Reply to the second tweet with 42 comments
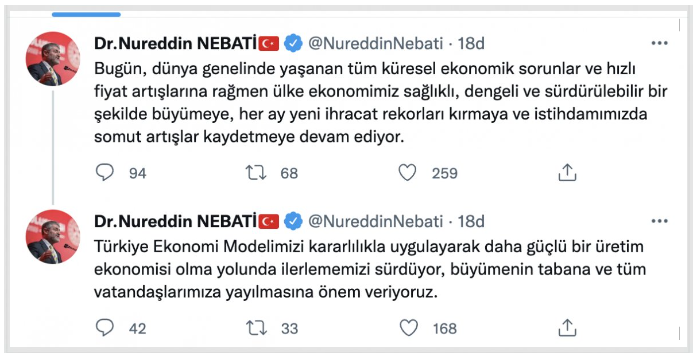Screen dimensions: 693x363 [105, 328]
